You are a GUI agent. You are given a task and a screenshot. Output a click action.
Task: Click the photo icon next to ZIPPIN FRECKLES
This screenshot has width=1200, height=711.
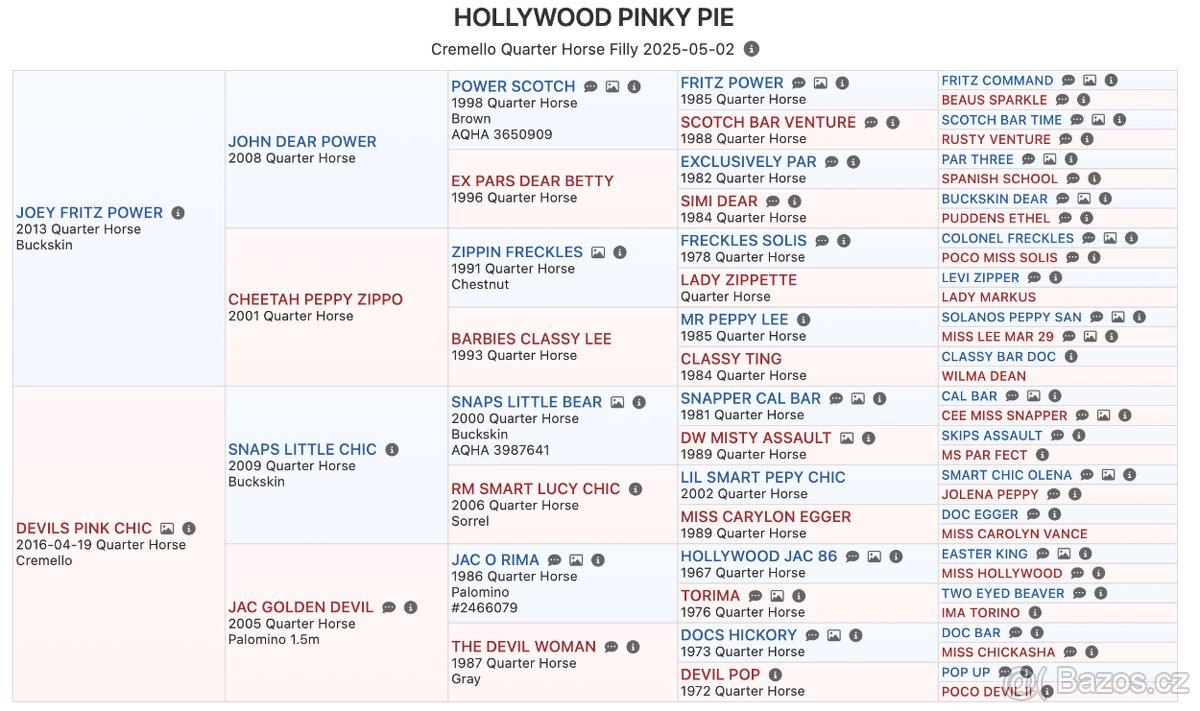(598, 253)
